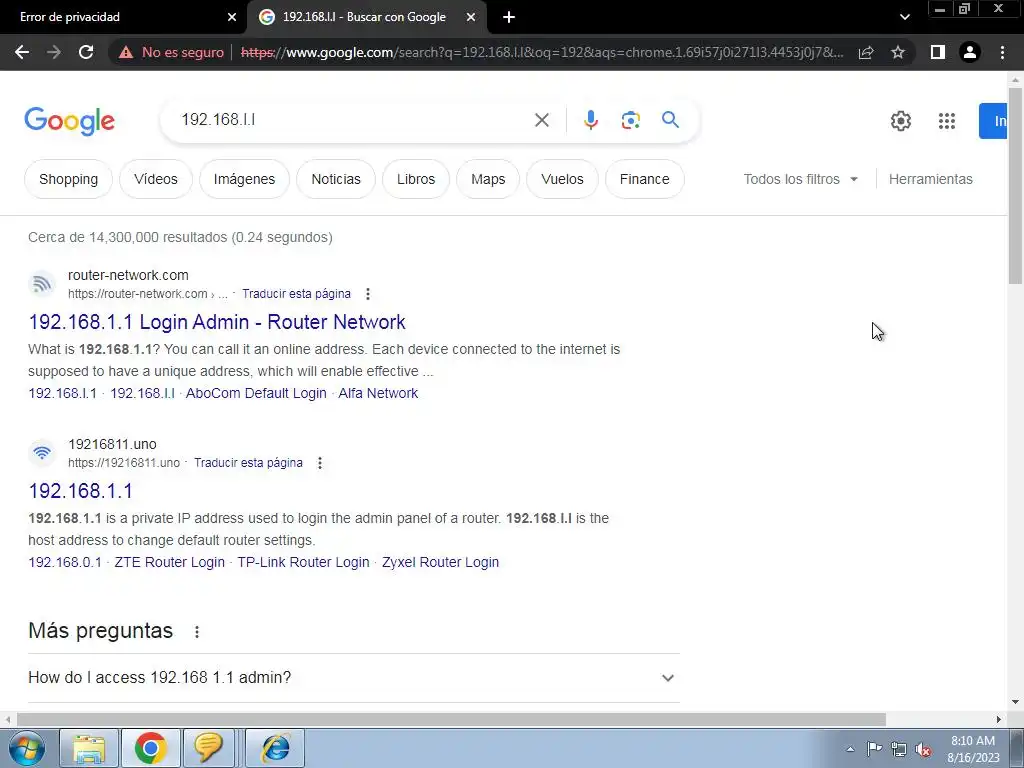Viewport: 1024px width, 768px height.
Task: Bookmark this page with the star icon
Action: click(898, 52)
